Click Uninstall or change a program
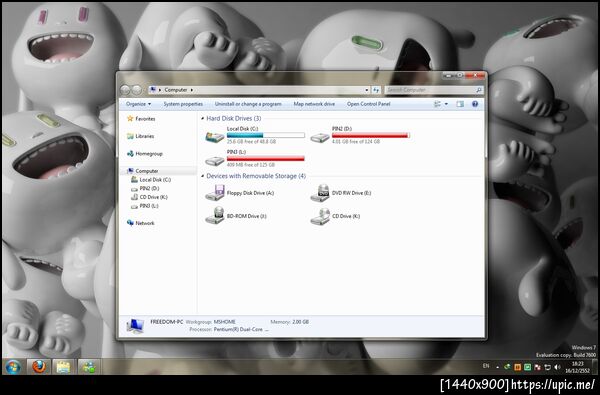The image size is (600, 395). pos(248,104)
